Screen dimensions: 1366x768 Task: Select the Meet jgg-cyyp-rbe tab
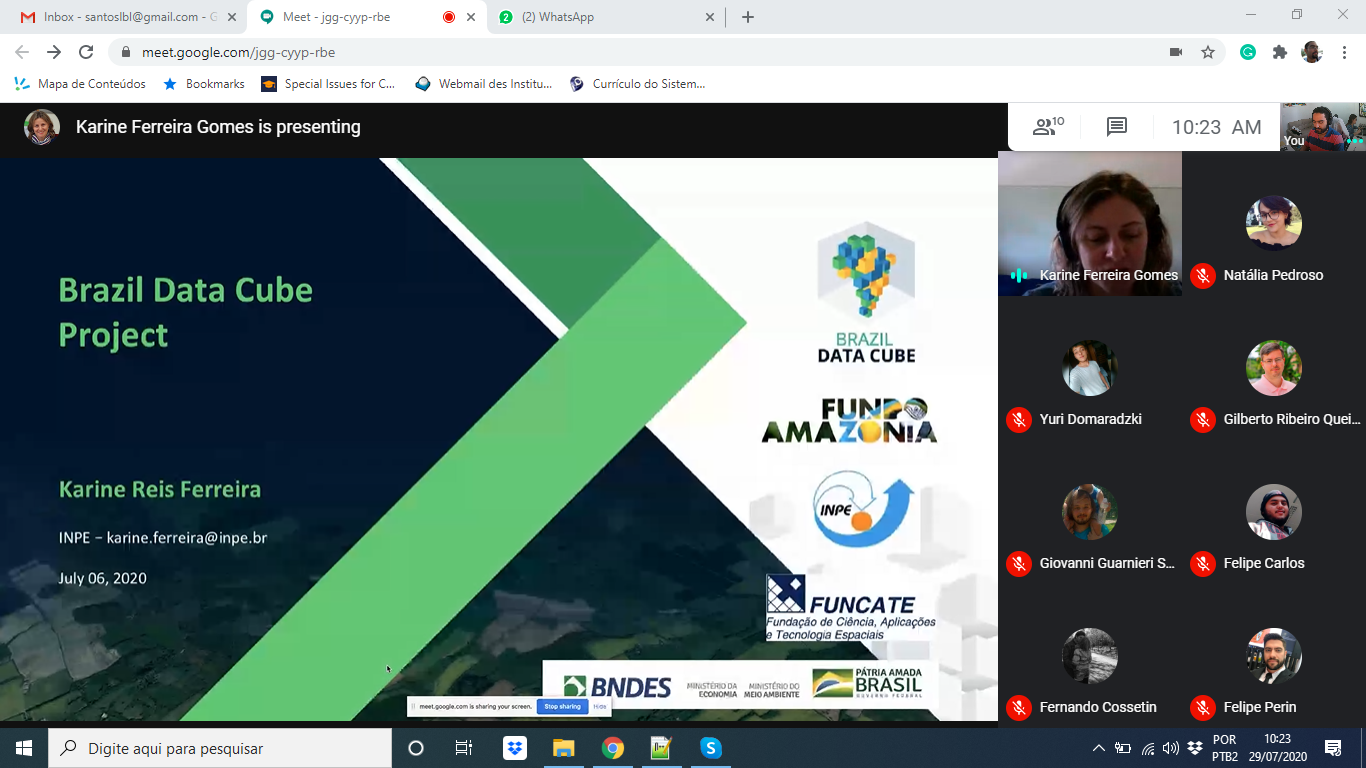pyautogui.click(x=366, y=17)
